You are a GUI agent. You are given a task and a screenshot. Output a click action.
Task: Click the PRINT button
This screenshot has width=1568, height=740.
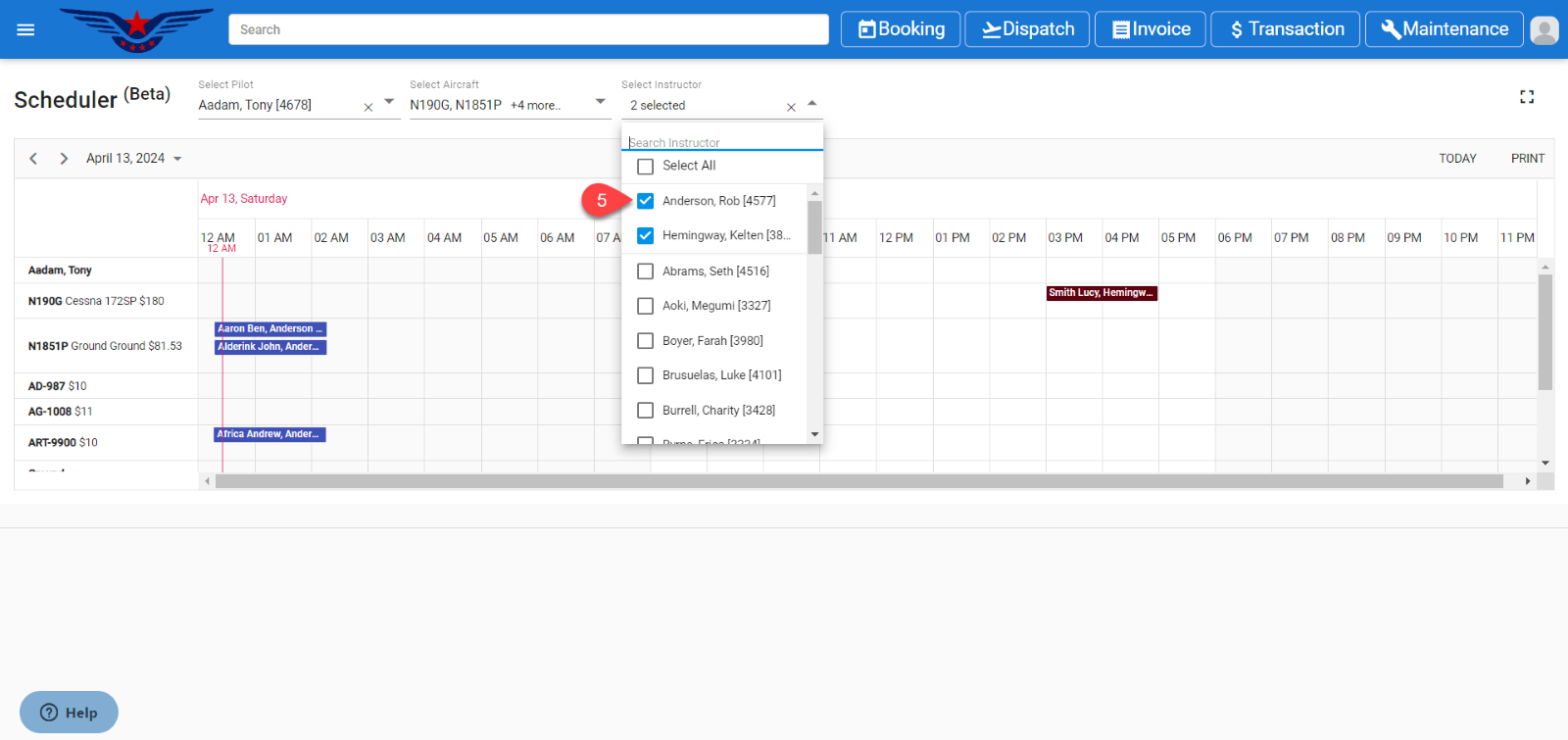(1527, 159)
